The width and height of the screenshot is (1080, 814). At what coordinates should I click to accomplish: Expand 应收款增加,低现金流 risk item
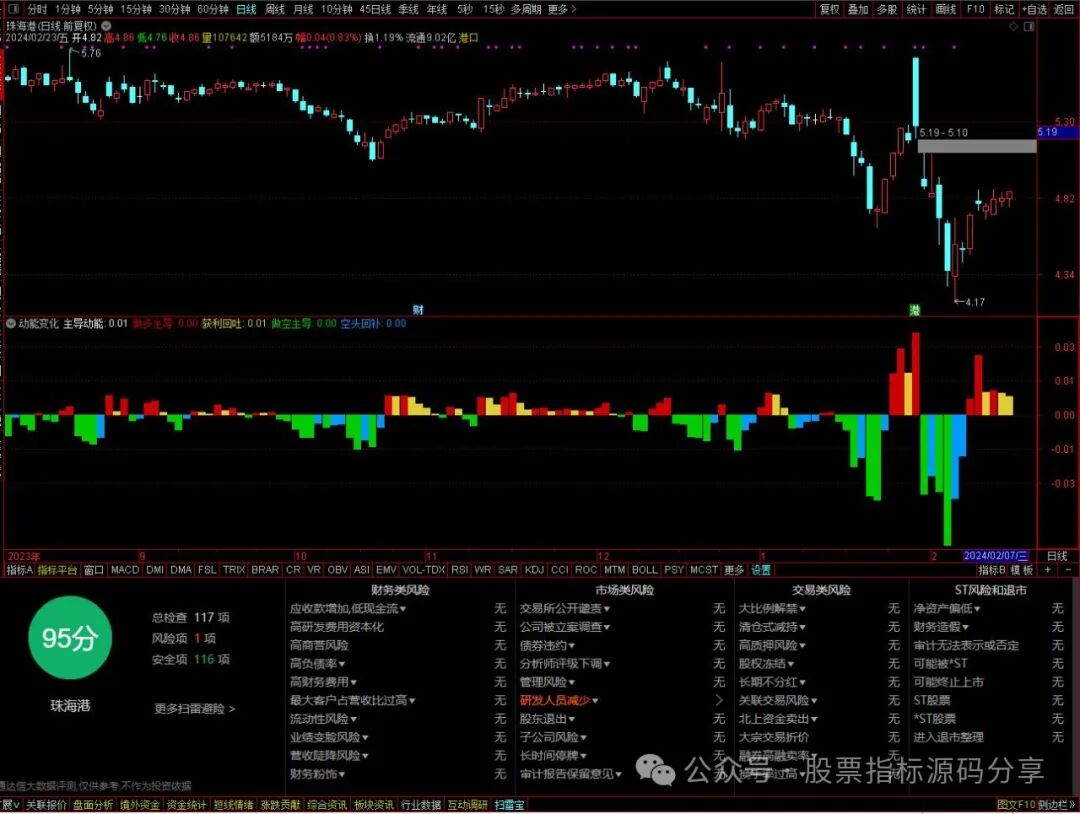[348, 608]
